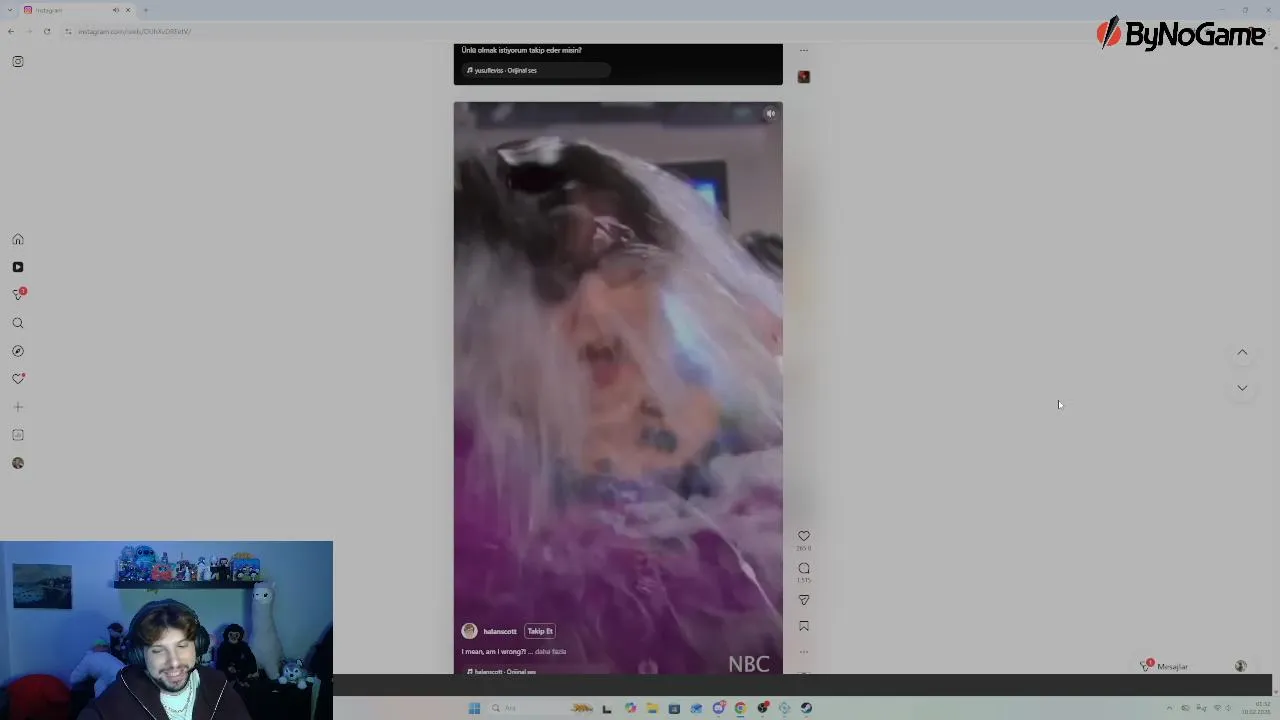The image size is (1280, 720).
Task: Open Chrome from taskbar
Action: click(x=741, y=708)
